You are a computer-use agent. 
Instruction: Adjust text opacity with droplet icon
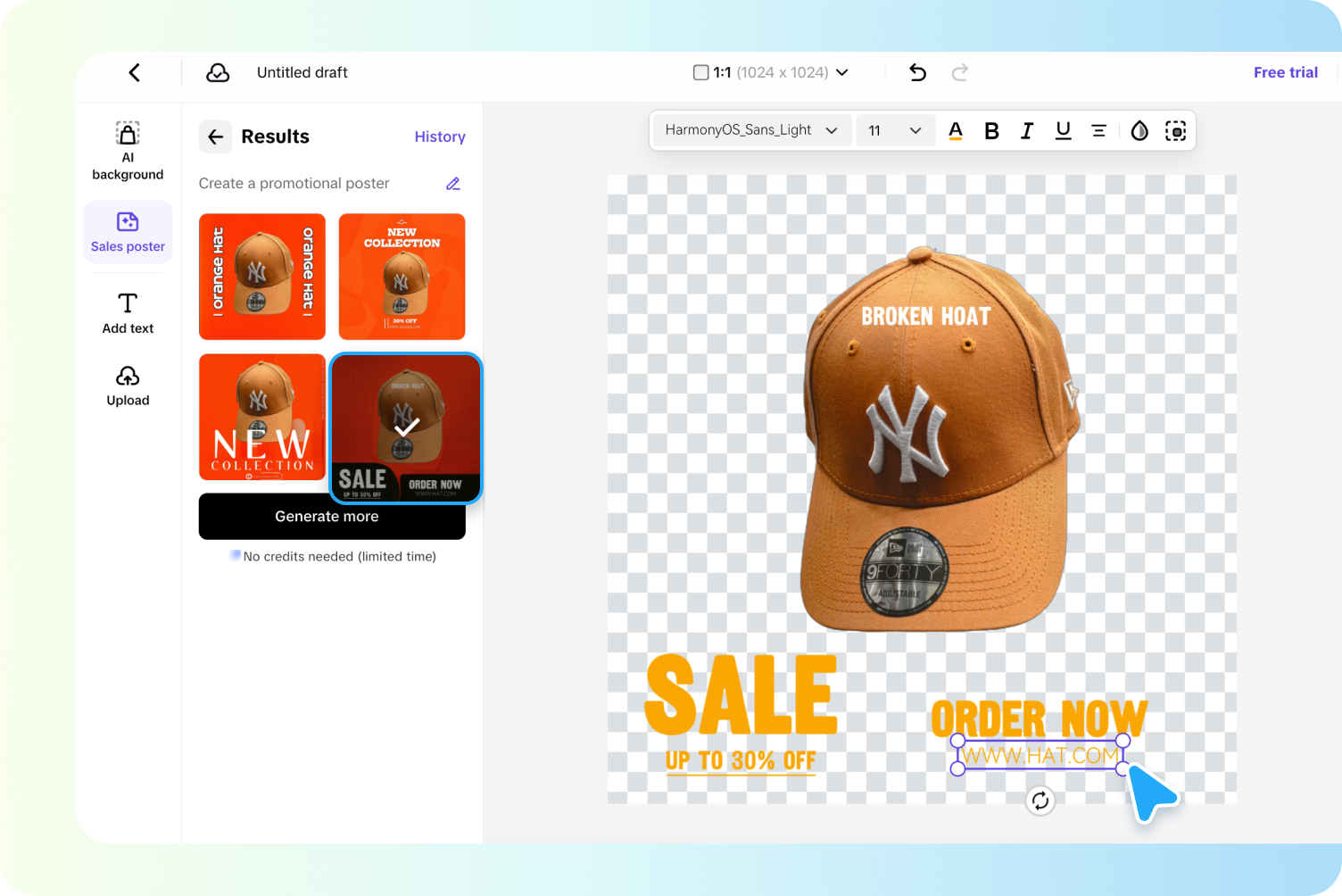[x=1139, y=131]
